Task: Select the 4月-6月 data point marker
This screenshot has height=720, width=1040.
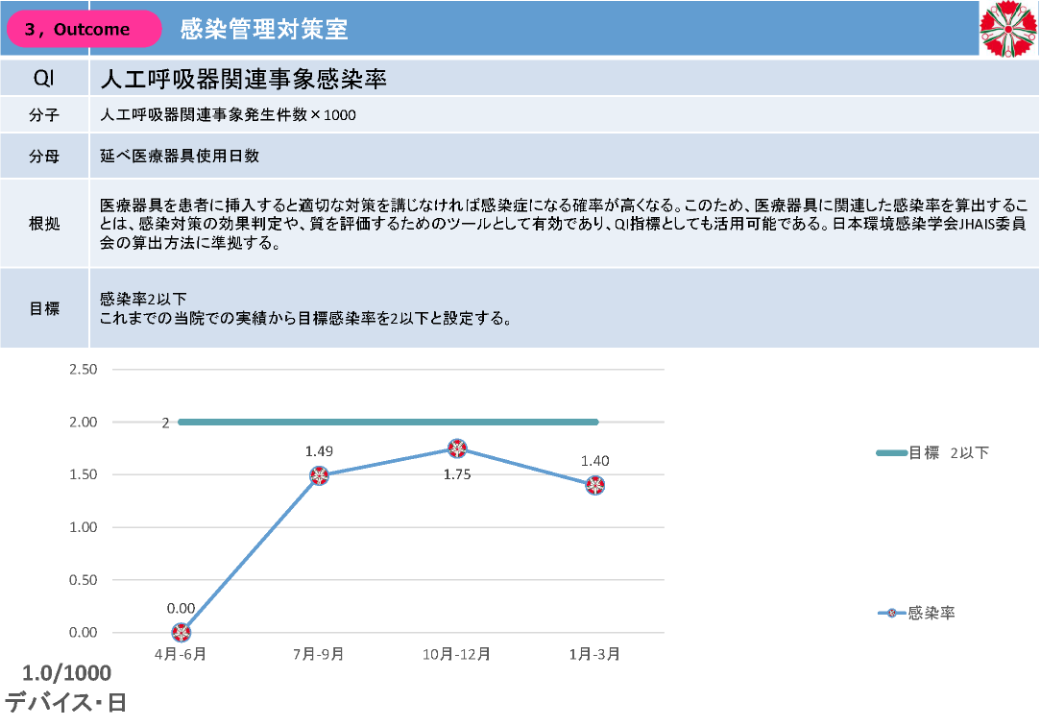Action: pos(181,632)
